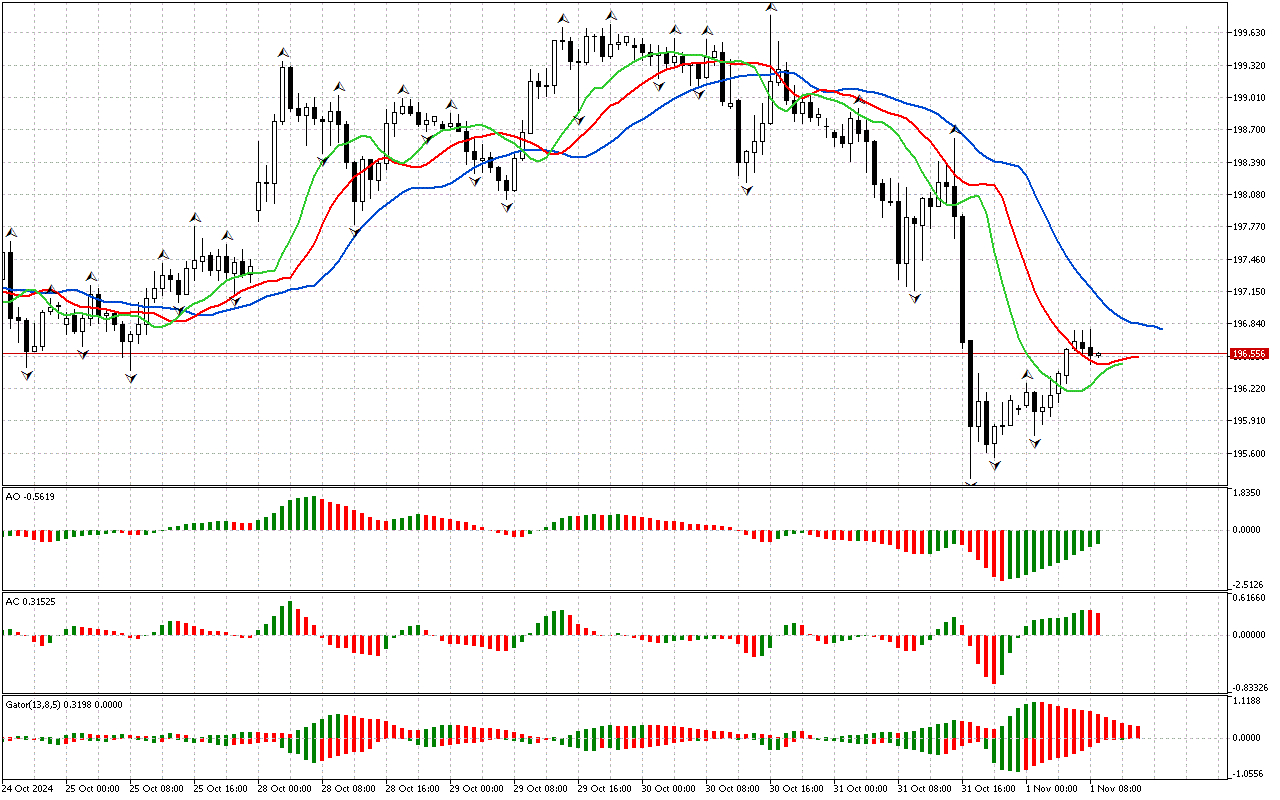Click the 198.390 price scale label
The image size is (1280, 800).
[x=1250, y=163]
